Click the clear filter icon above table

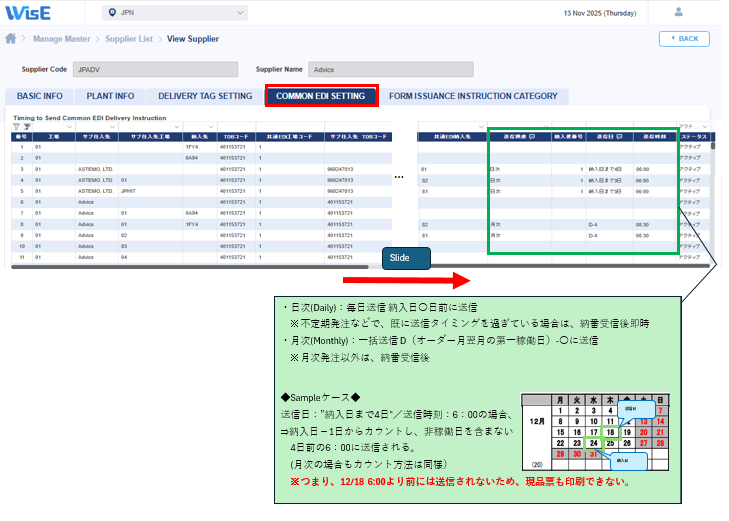[25, 127]
